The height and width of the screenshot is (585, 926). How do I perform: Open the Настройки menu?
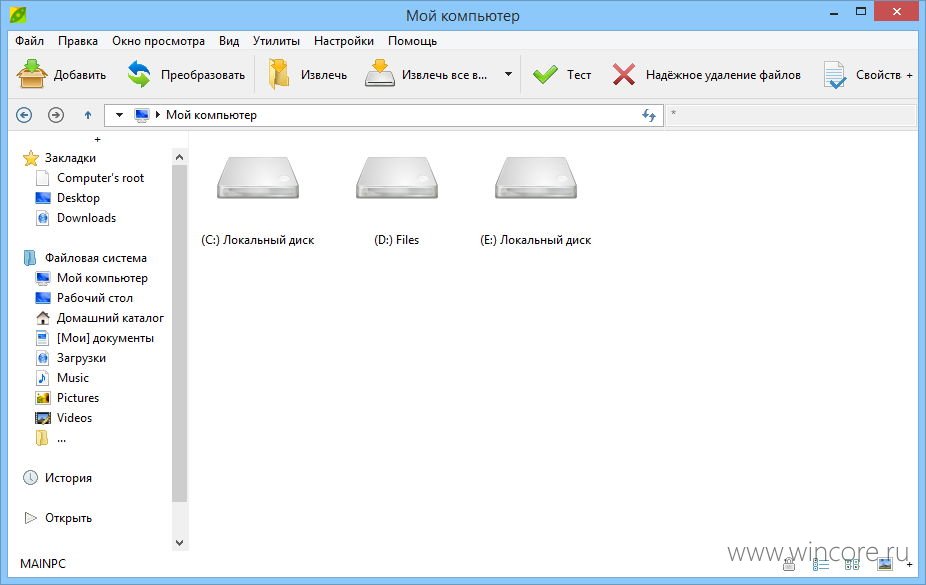pyautogui.click(x=344, y=41)
